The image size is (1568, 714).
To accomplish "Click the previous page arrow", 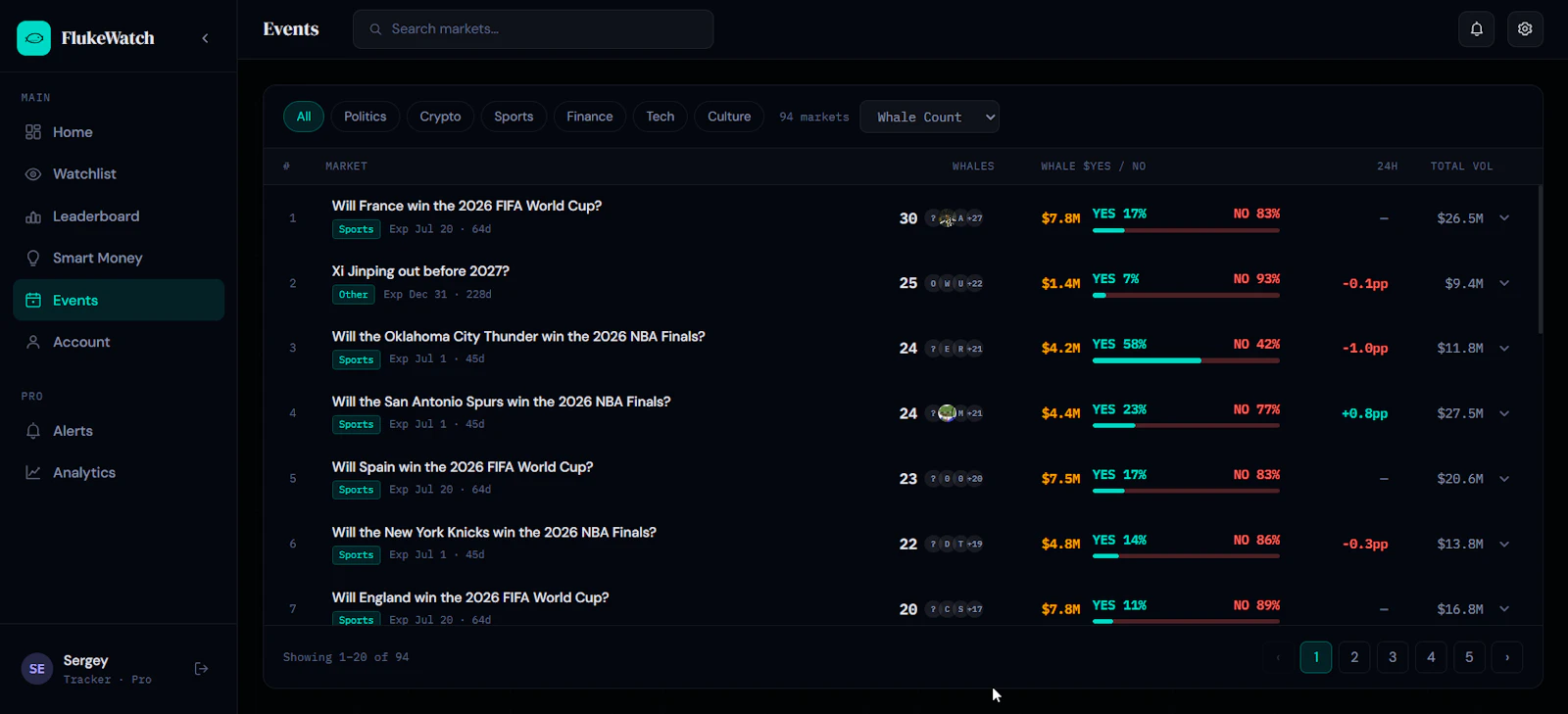I will click(1278, 657).
